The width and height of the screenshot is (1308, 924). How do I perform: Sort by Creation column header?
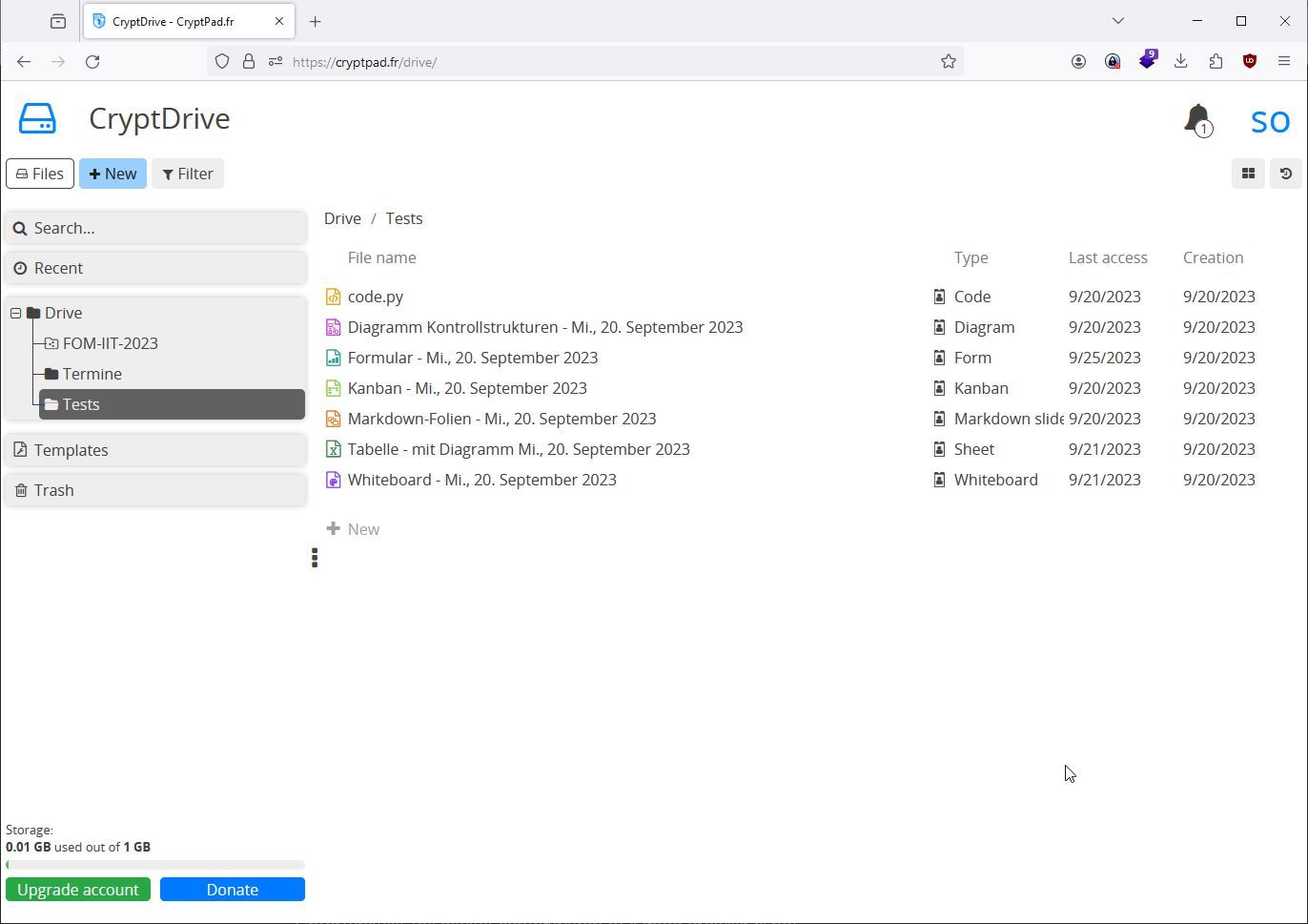point(1213,257)
